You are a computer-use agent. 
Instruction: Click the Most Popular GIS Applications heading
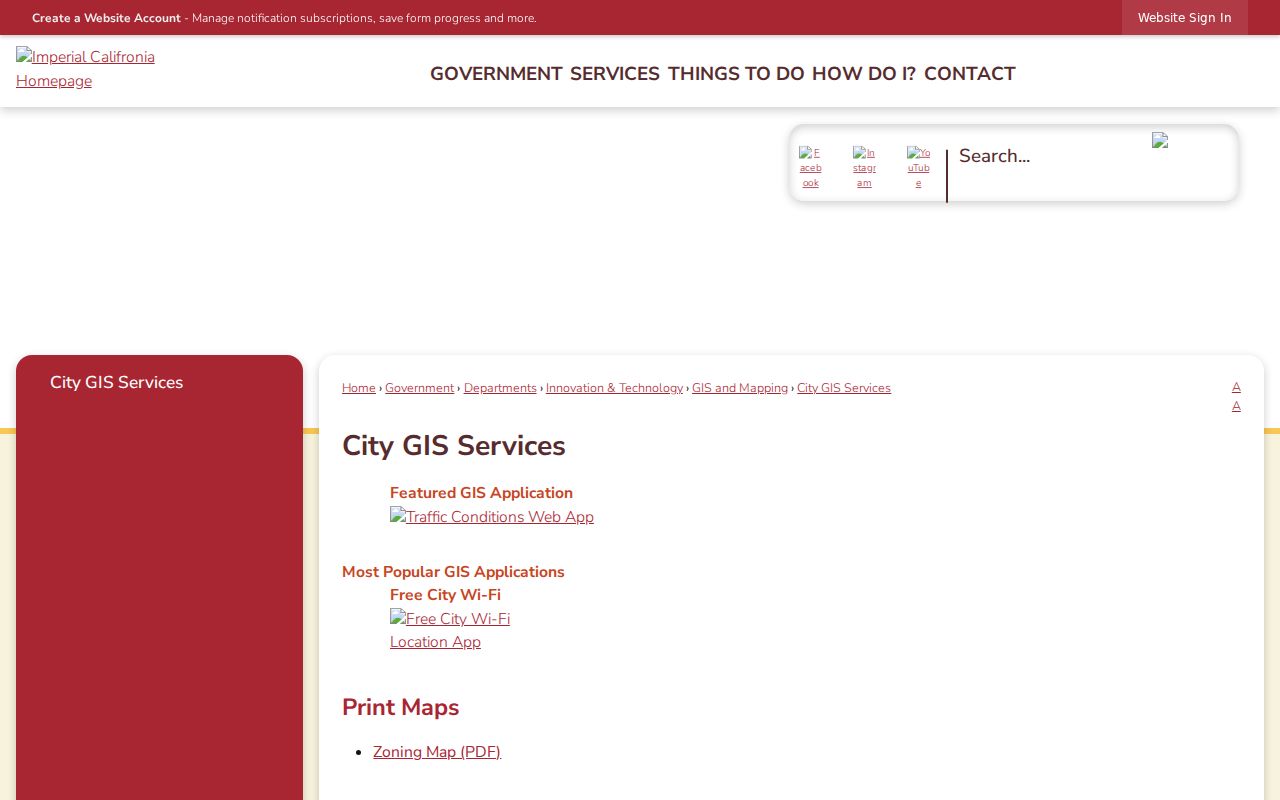click(453, 572)
